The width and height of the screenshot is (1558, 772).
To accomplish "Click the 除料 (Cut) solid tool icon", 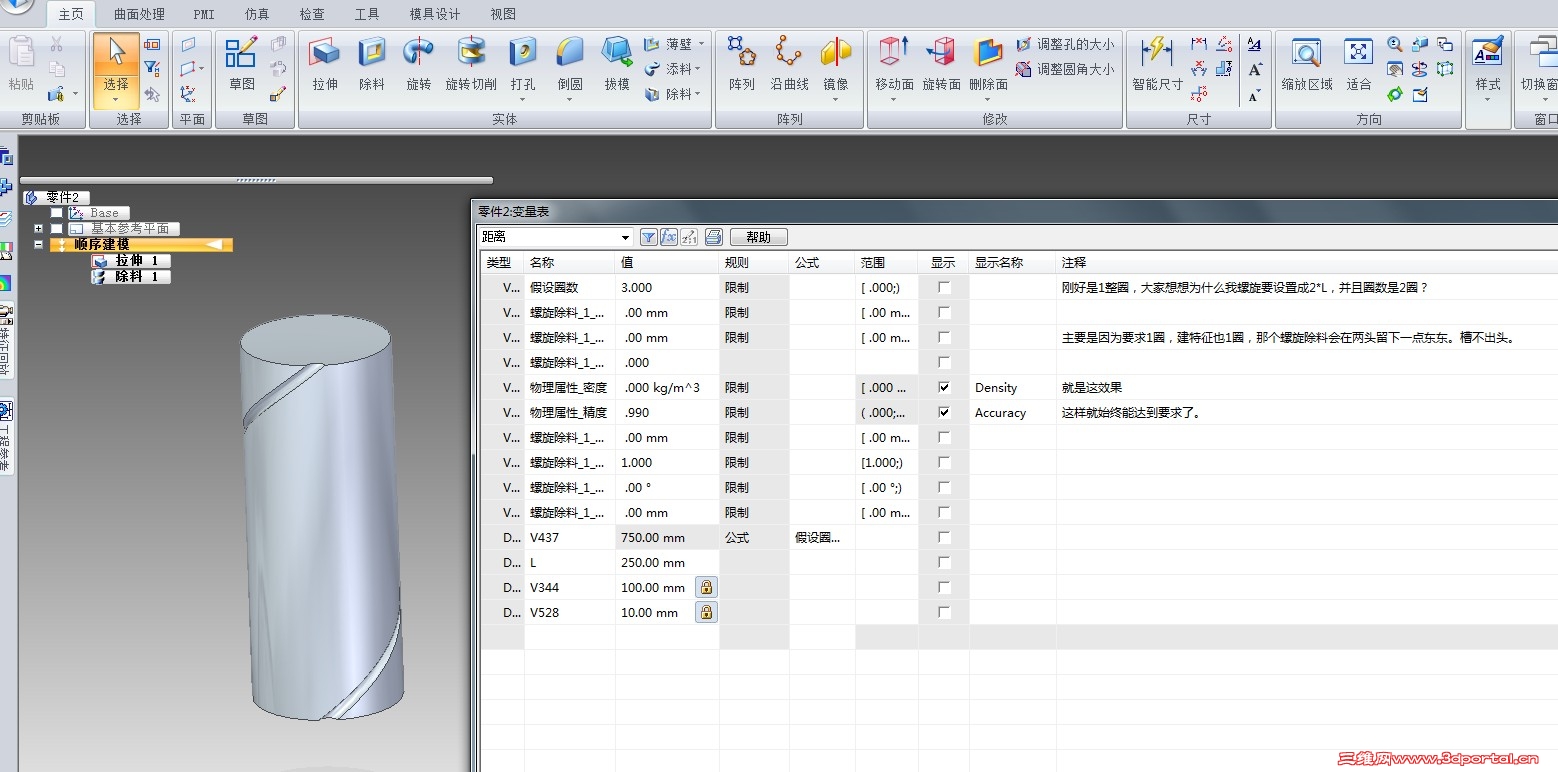I will pyautogui.click(x=372, y=65).
